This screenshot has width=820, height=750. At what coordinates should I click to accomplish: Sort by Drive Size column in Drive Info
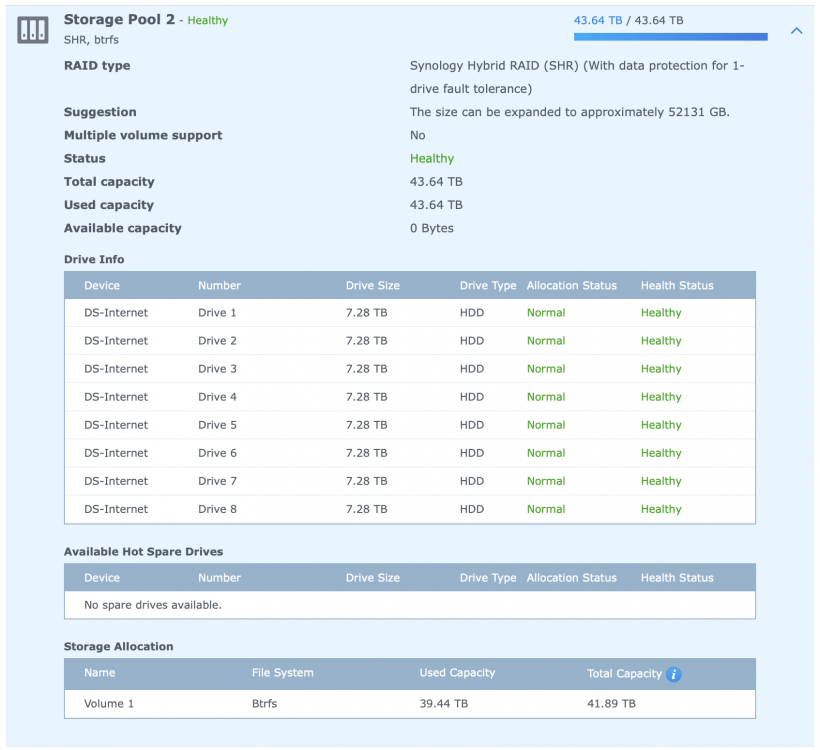(x=372, y=285)
